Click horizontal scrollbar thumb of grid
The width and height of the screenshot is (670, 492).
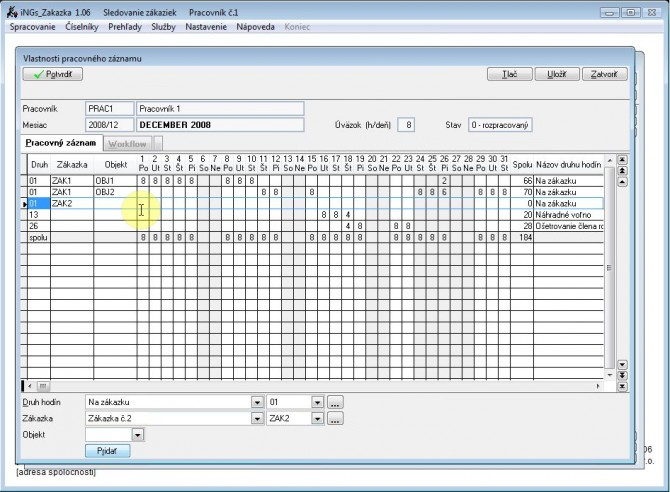click(x=43, y=386)
